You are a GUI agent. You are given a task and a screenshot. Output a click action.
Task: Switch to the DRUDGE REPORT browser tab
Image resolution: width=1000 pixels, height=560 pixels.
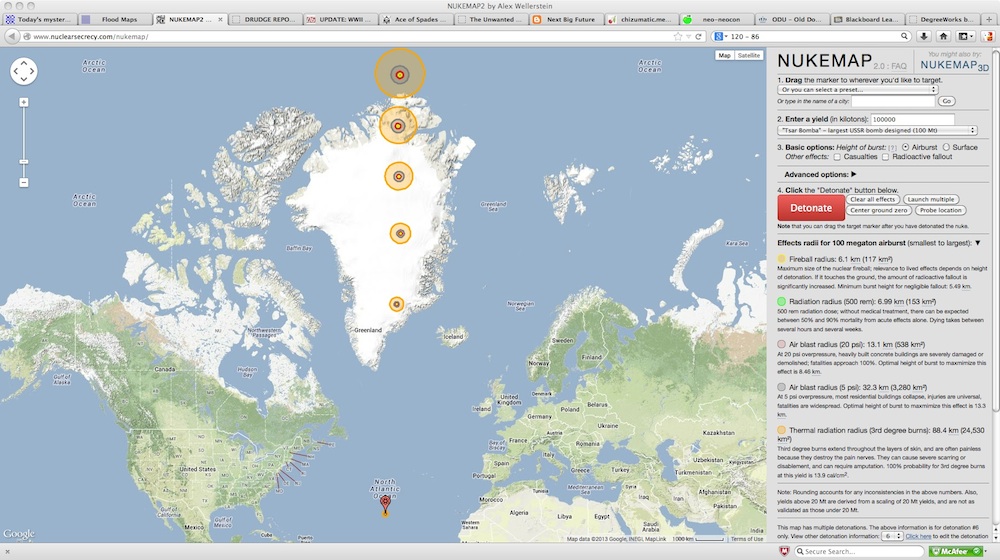(265, 19)
